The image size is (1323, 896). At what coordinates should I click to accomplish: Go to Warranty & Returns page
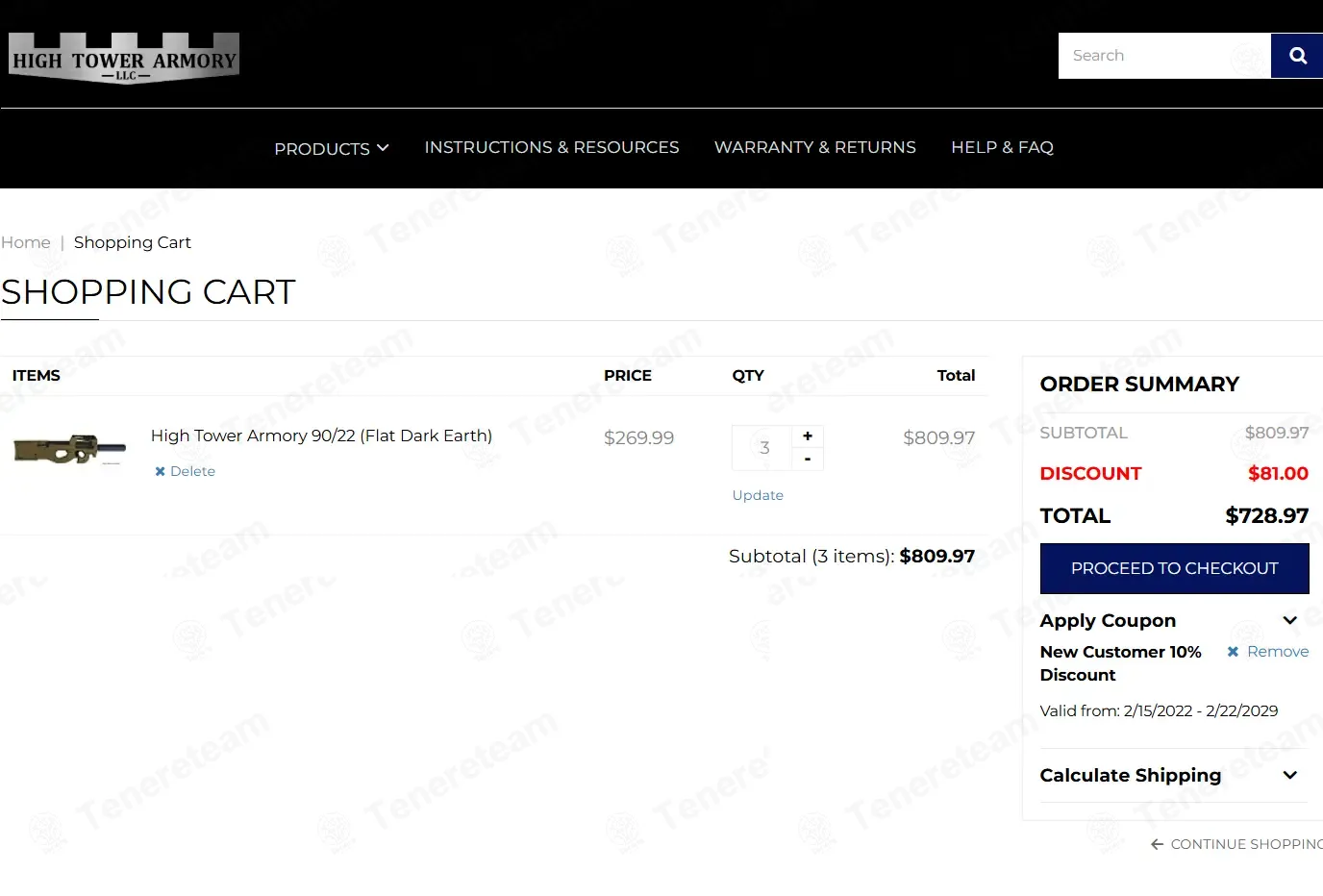click(x=814, y=147)
